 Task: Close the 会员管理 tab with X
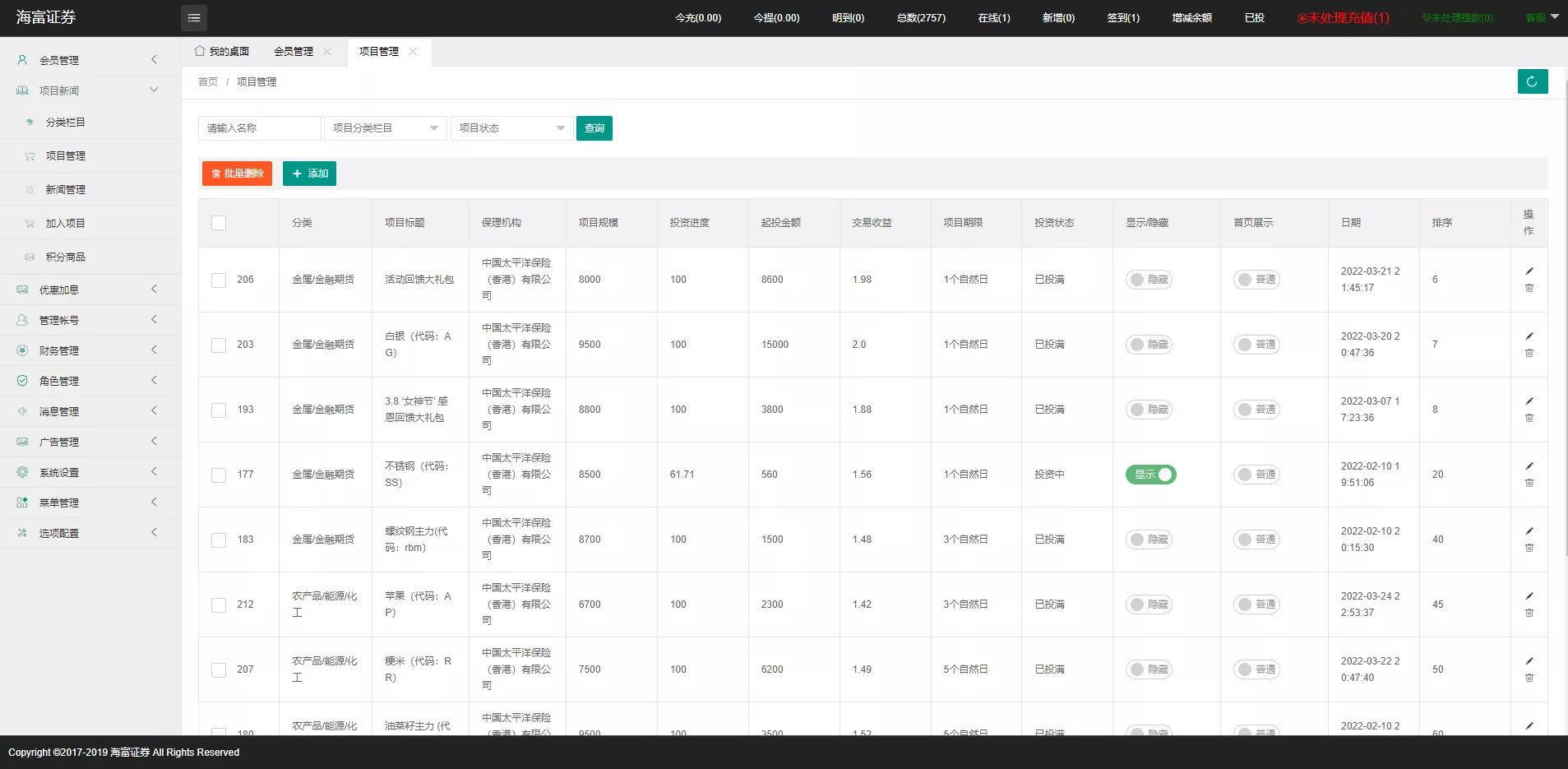point(327,52)
